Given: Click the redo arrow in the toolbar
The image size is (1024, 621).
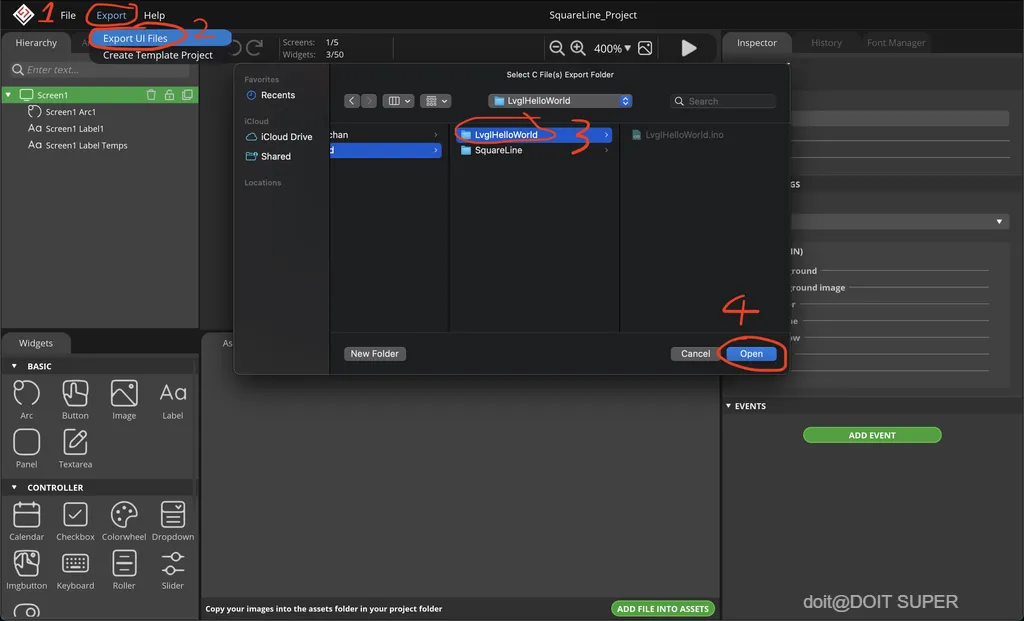Looking at the screenshot, I should [255, 47].
